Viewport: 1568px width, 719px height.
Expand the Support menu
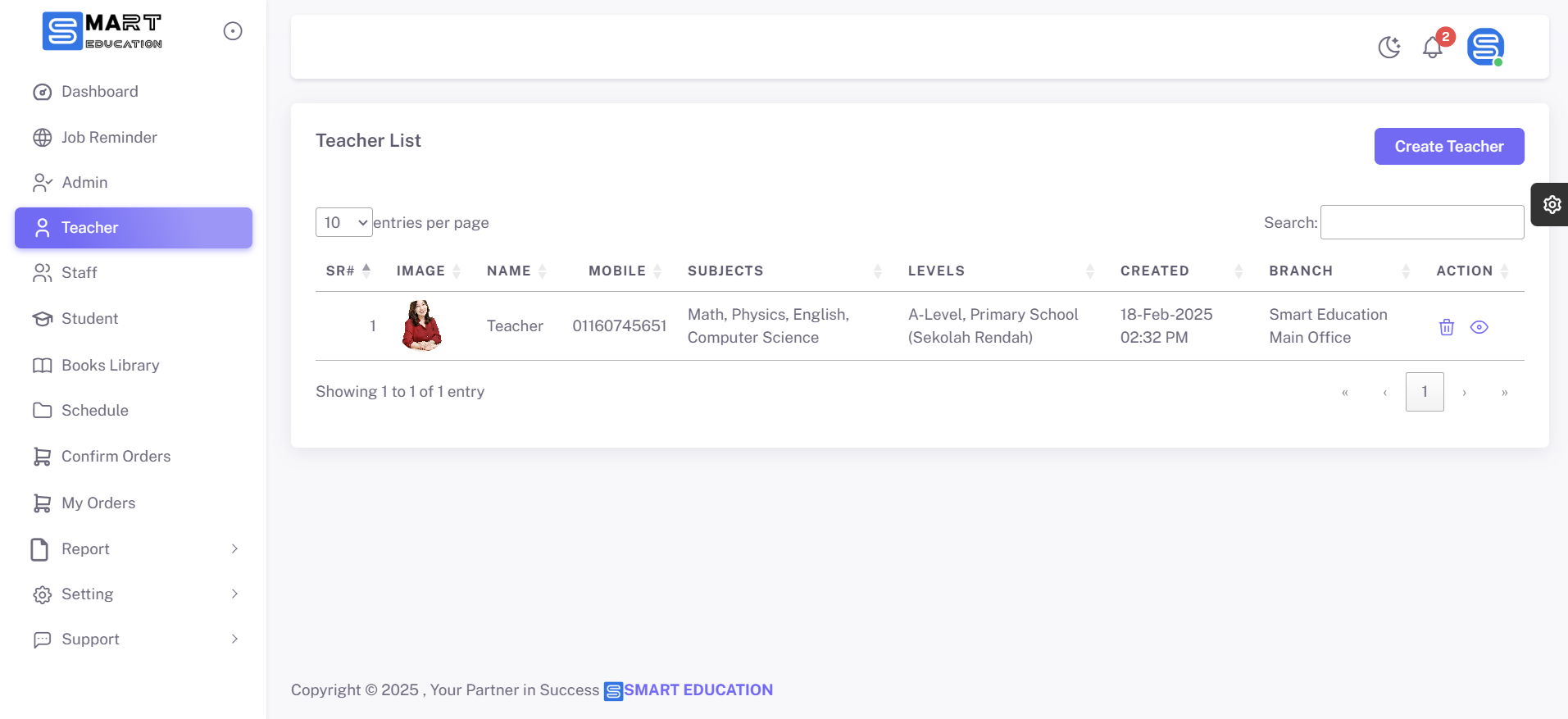(134, 639)
